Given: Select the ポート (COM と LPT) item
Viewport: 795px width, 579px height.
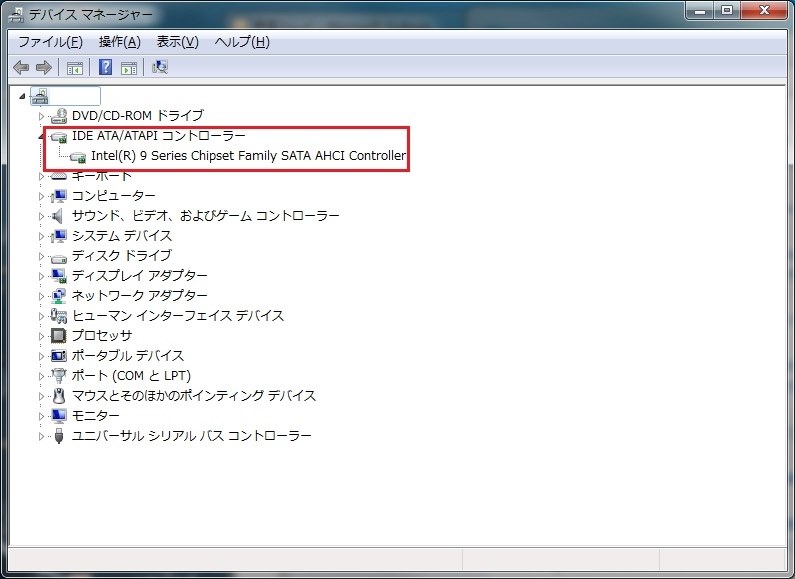Looking at the screenshot, I should pyautogui.click(x=131, y=376).
